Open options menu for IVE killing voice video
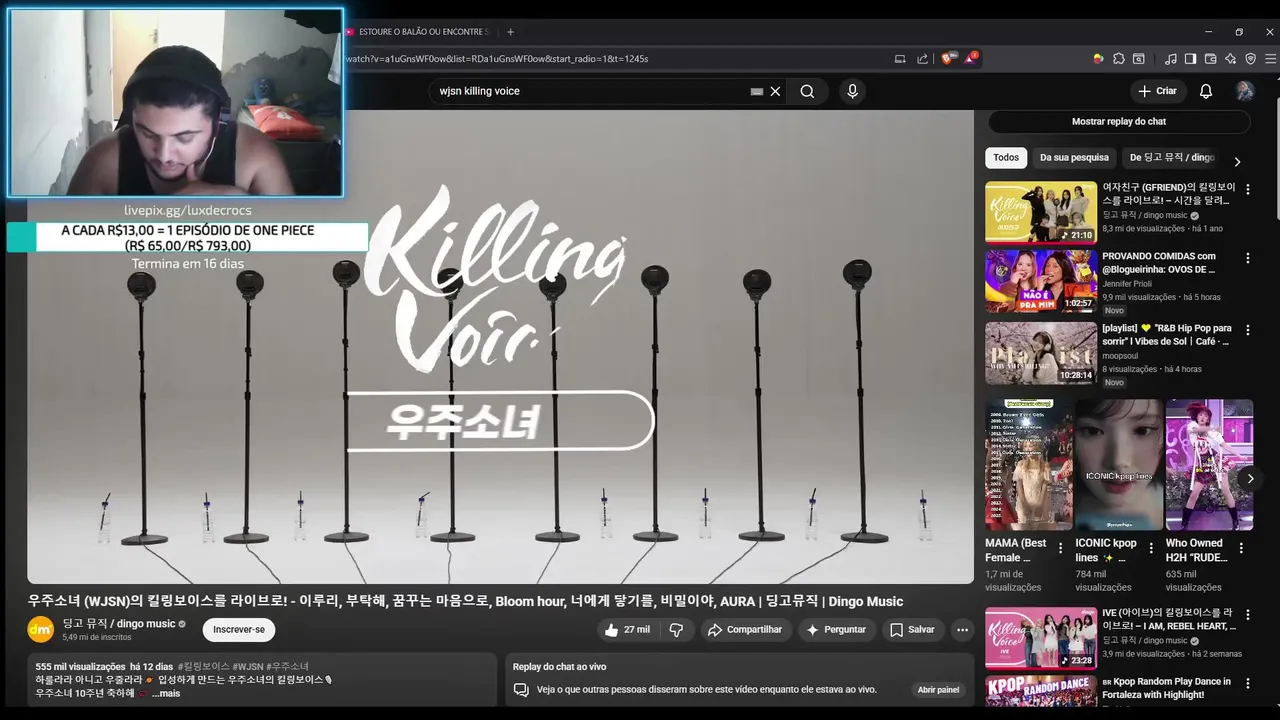Viewport: 1280px width, 720px height. pos(1247,614)
